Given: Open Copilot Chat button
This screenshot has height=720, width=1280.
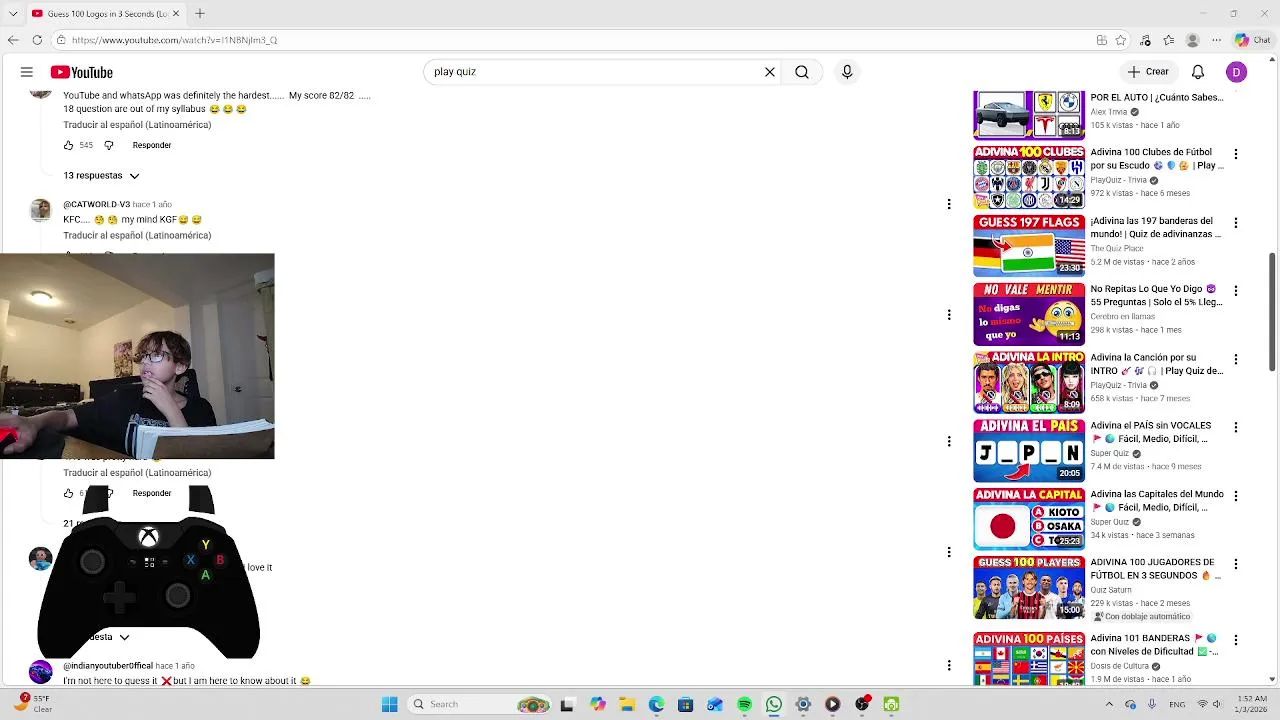Looking at the screenshot, I should pyautogui.click(x=1254, y=40).
